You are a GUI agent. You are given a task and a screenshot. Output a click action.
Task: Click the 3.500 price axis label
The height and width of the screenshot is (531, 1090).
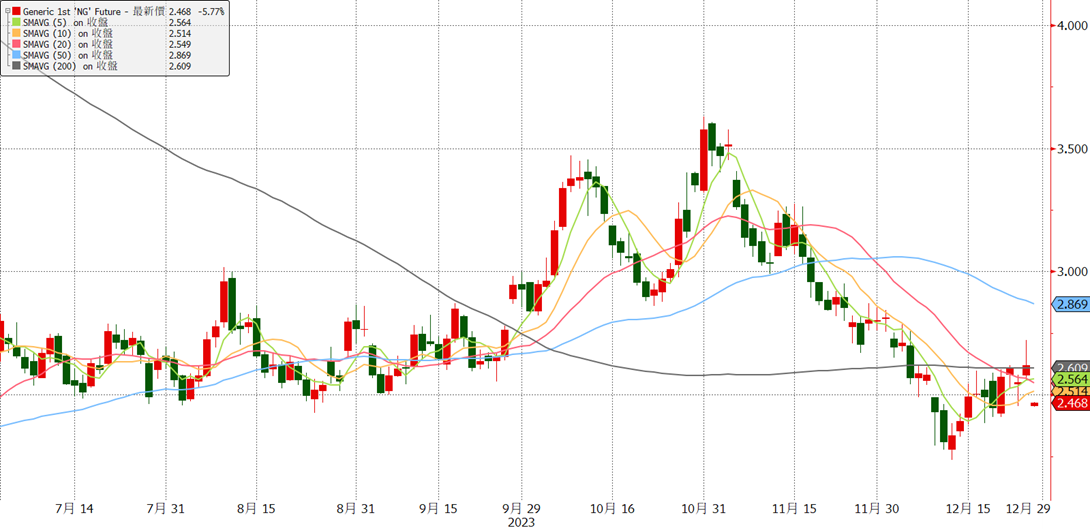point(1071,149)
